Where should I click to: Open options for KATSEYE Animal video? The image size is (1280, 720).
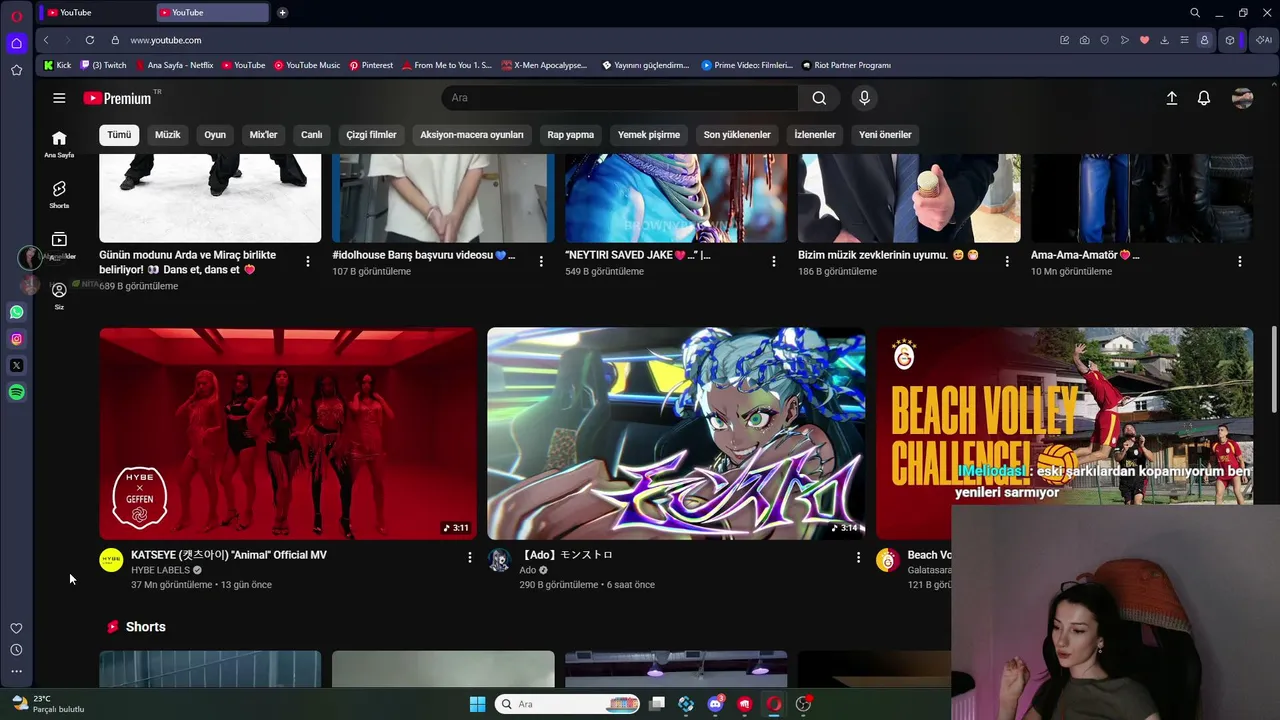(470, 557)
